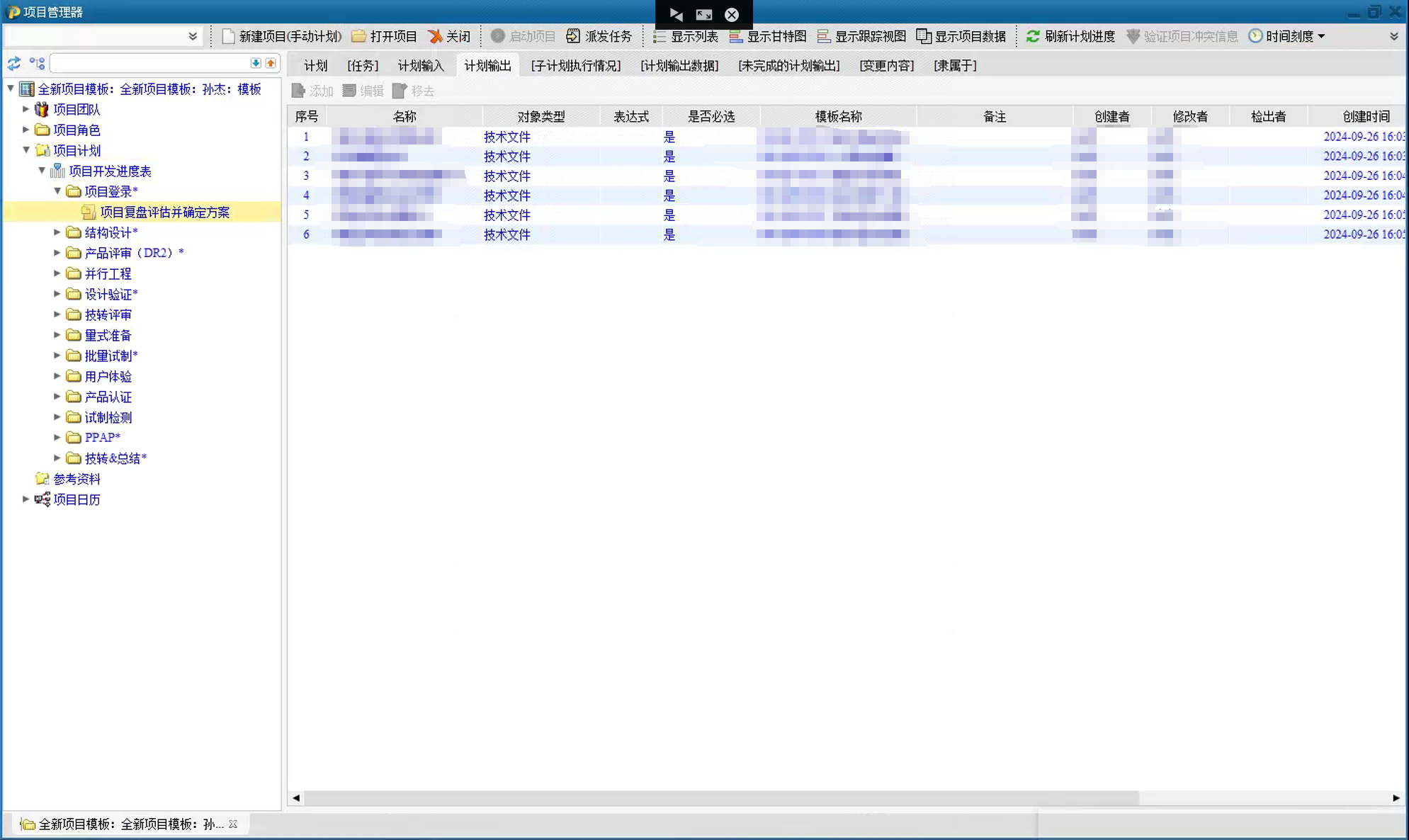This screenshot has width=1409, height=840.
Task: Click the 显示项目数据 icon
Action: click(x=924, y=36)
